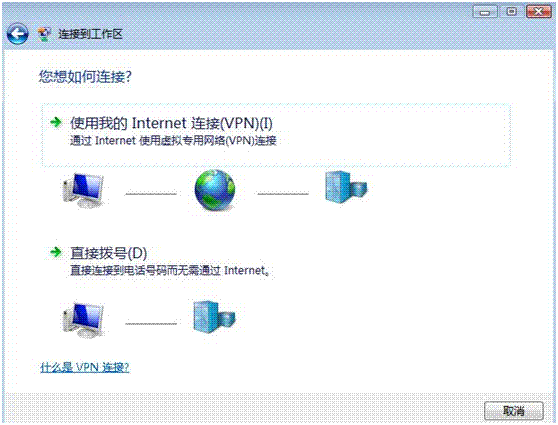Screen dimensions: 558x425
Task: Close the wizard window with X
Action: [539, 12]
